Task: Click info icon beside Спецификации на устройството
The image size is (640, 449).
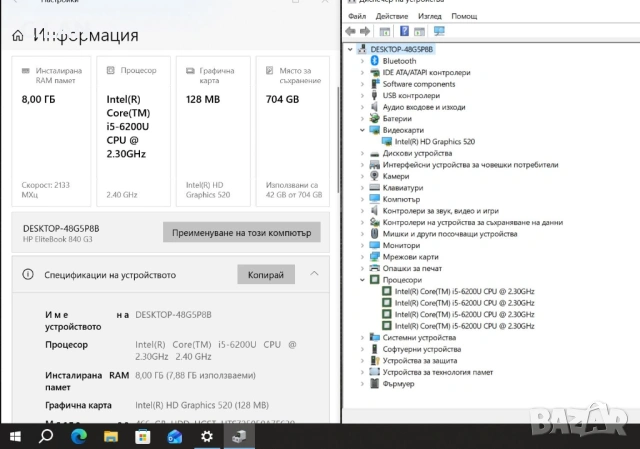Action: [28, 274]
